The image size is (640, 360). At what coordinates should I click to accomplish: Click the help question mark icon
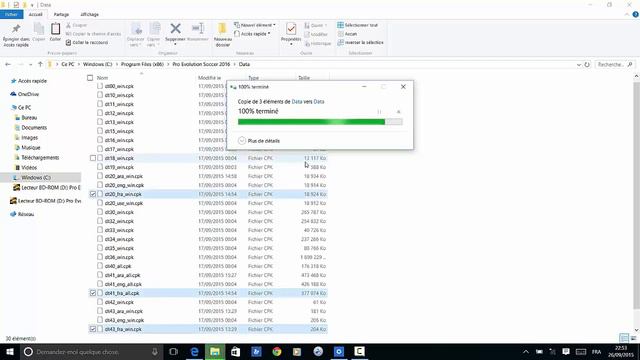pyautogui.click(x=636, y=14)
